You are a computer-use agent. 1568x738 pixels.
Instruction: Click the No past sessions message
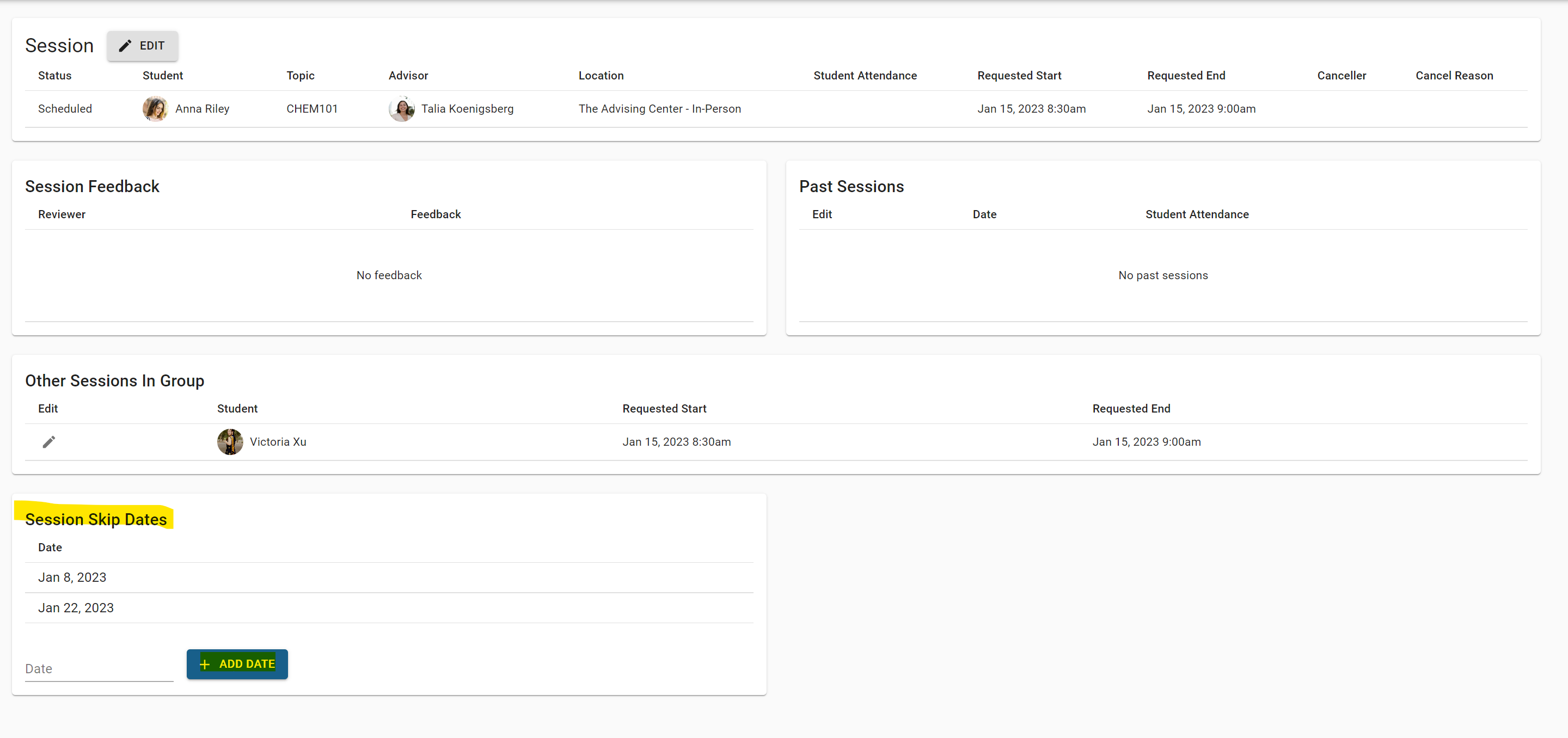point(1163,275)
